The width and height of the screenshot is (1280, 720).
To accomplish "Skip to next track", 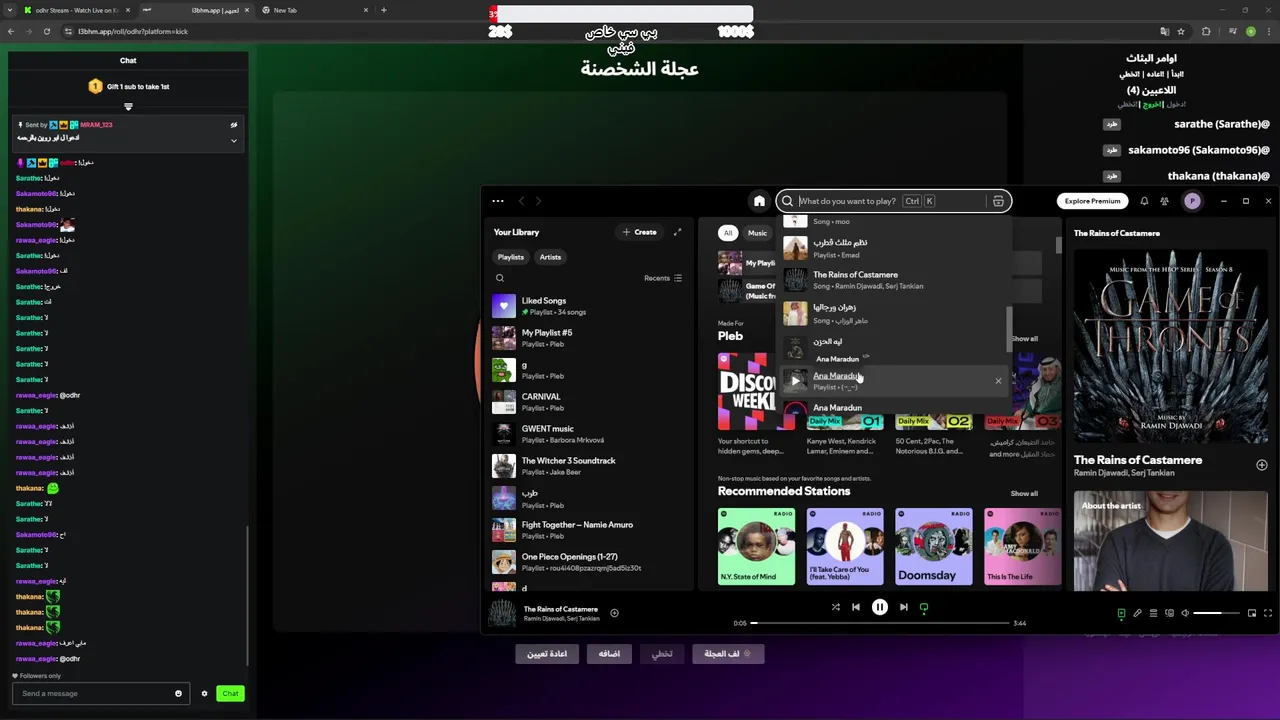I will click(904, 607).
